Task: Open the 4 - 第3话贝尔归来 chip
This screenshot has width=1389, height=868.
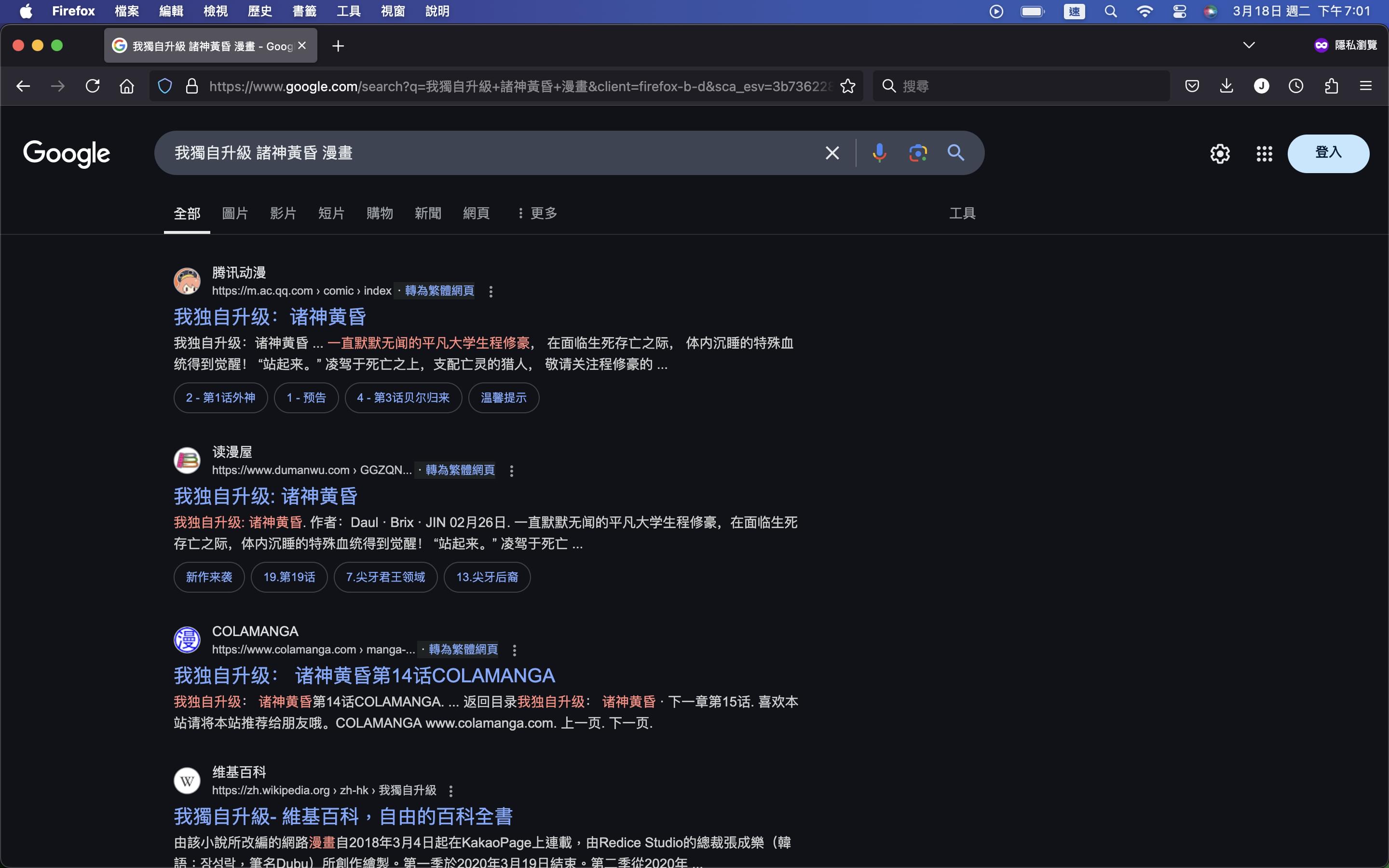Action: point(403,398)
